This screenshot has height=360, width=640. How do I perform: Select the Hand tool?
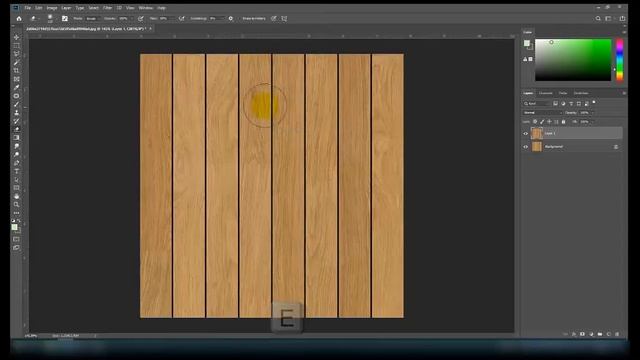click(x=16, y=196)
